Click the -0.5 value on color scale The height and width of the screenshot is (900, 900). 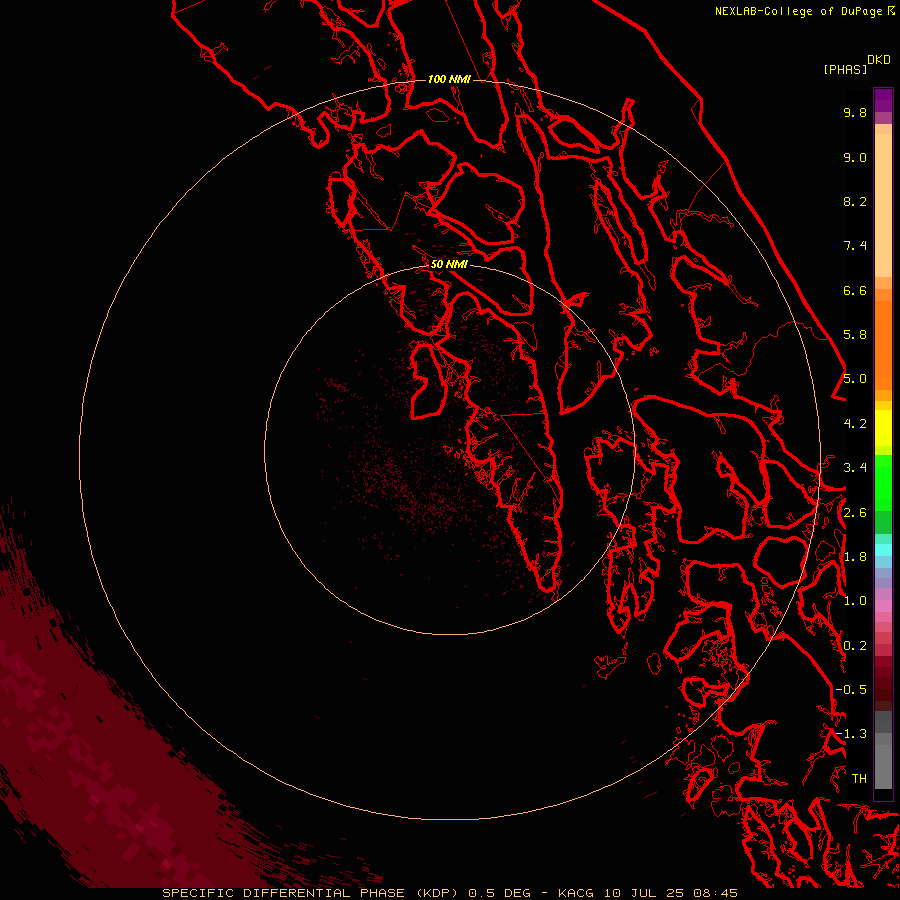click(x=851, y=690)
